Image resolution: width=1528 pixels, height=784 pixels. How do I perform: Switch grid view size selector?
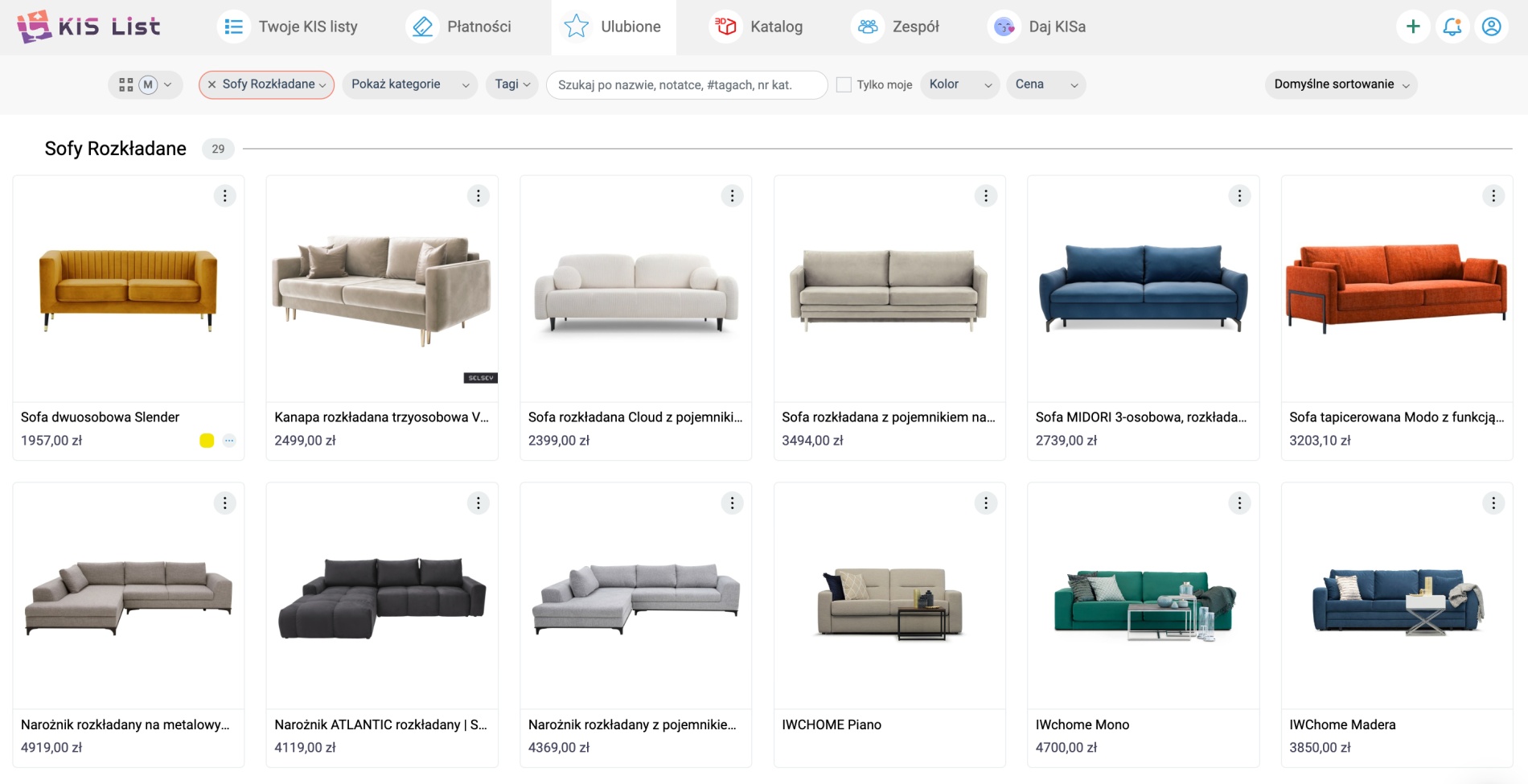(x=145, y=84)
